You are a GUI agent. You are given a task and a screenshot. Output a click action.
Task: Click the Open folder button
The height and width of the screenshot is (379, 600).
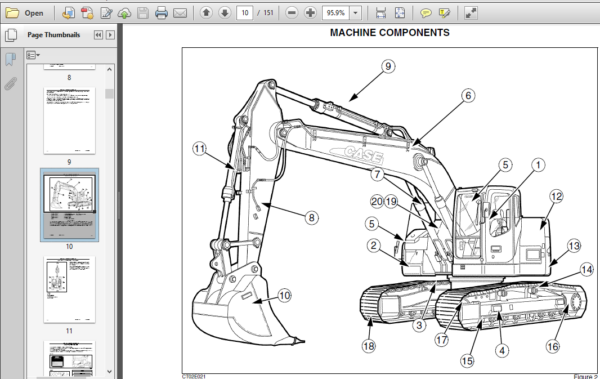[24, 13]
